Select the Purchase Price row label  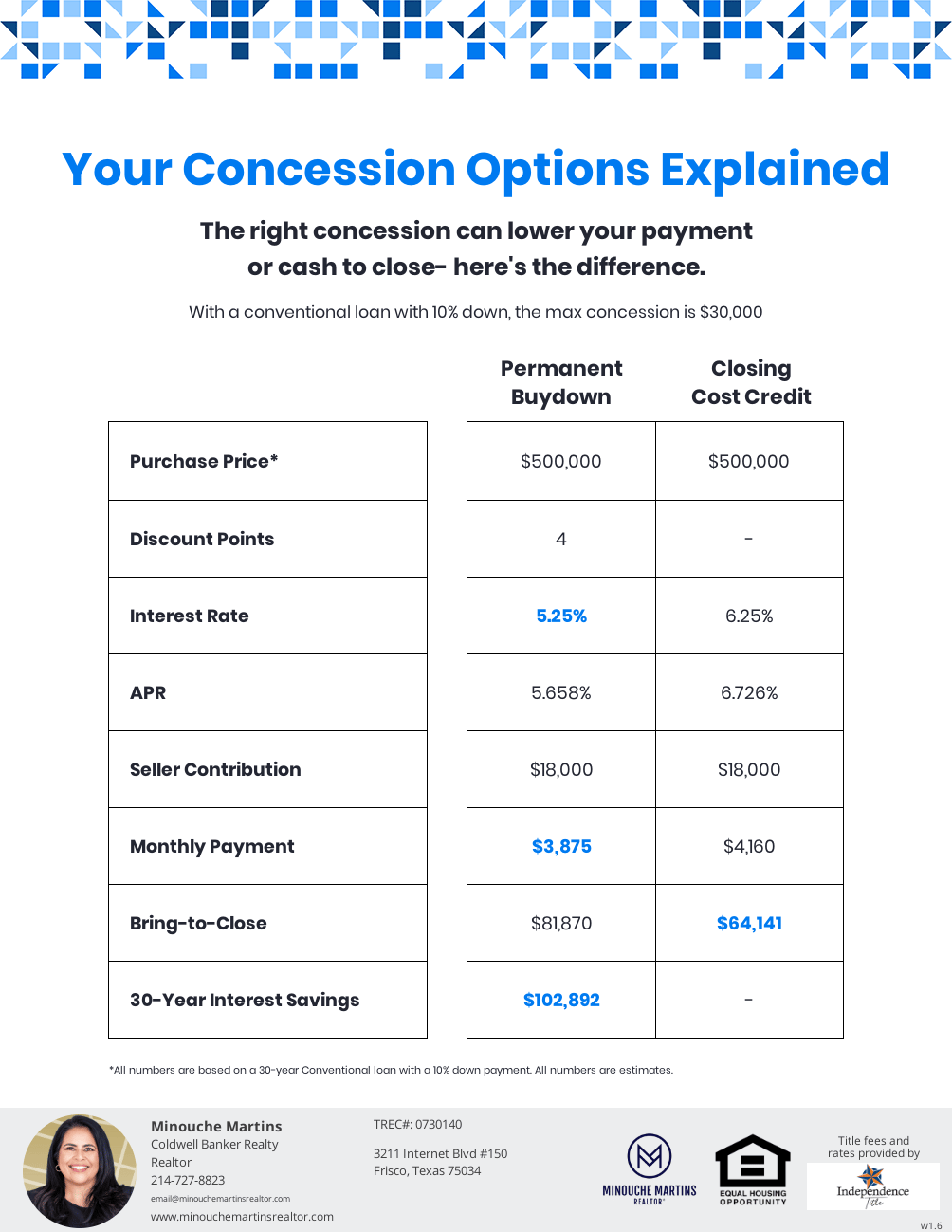point(204,462)
